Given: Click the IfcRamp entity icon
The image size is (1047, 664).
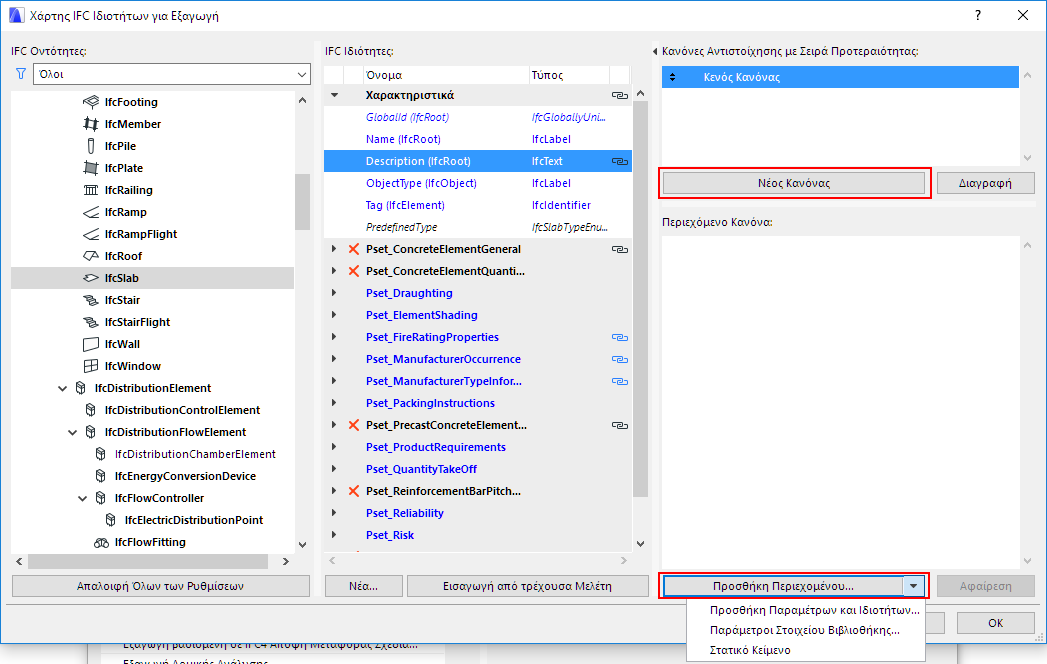Looking at the screenshot, I should (x=91, y=212).
